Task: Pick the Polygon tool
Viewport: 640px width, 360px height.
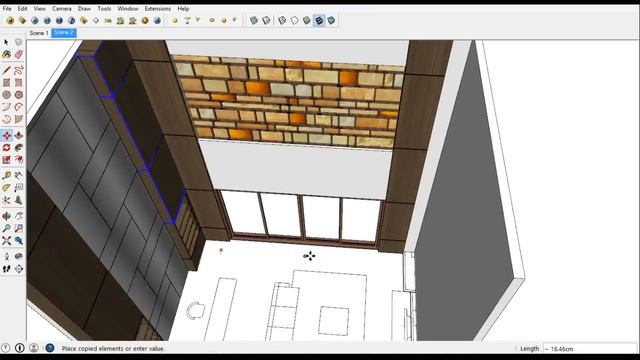Action: pyautogui.click(x=18, y=95)
